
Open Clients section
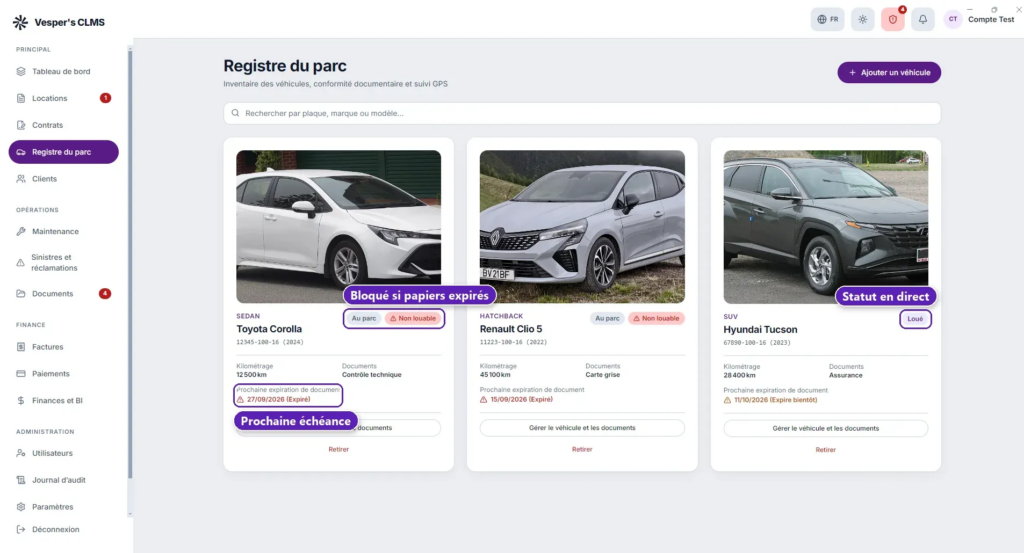click(x=44, y=178)
